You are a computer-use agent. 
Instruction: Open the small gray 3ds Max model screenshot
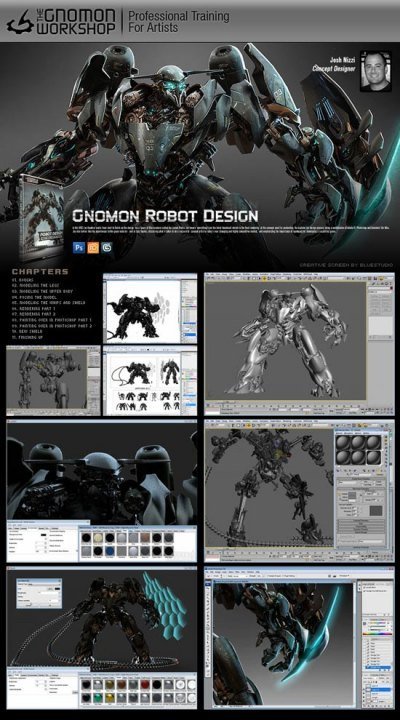[x=53, y=381]
